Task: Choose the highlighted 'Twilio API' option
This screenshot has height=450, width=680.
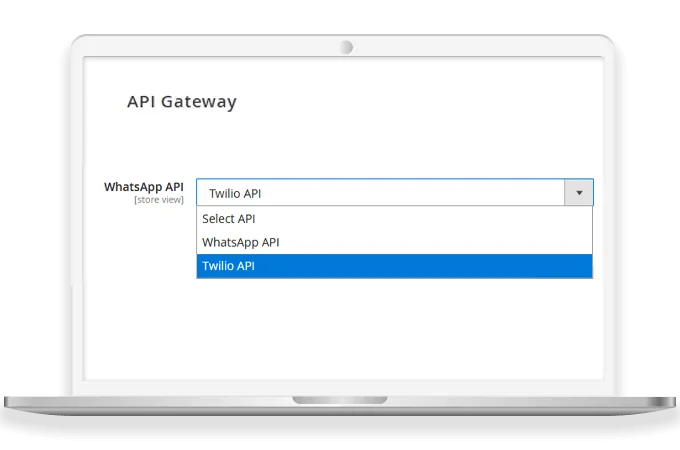Action: [x=394, y=266]
